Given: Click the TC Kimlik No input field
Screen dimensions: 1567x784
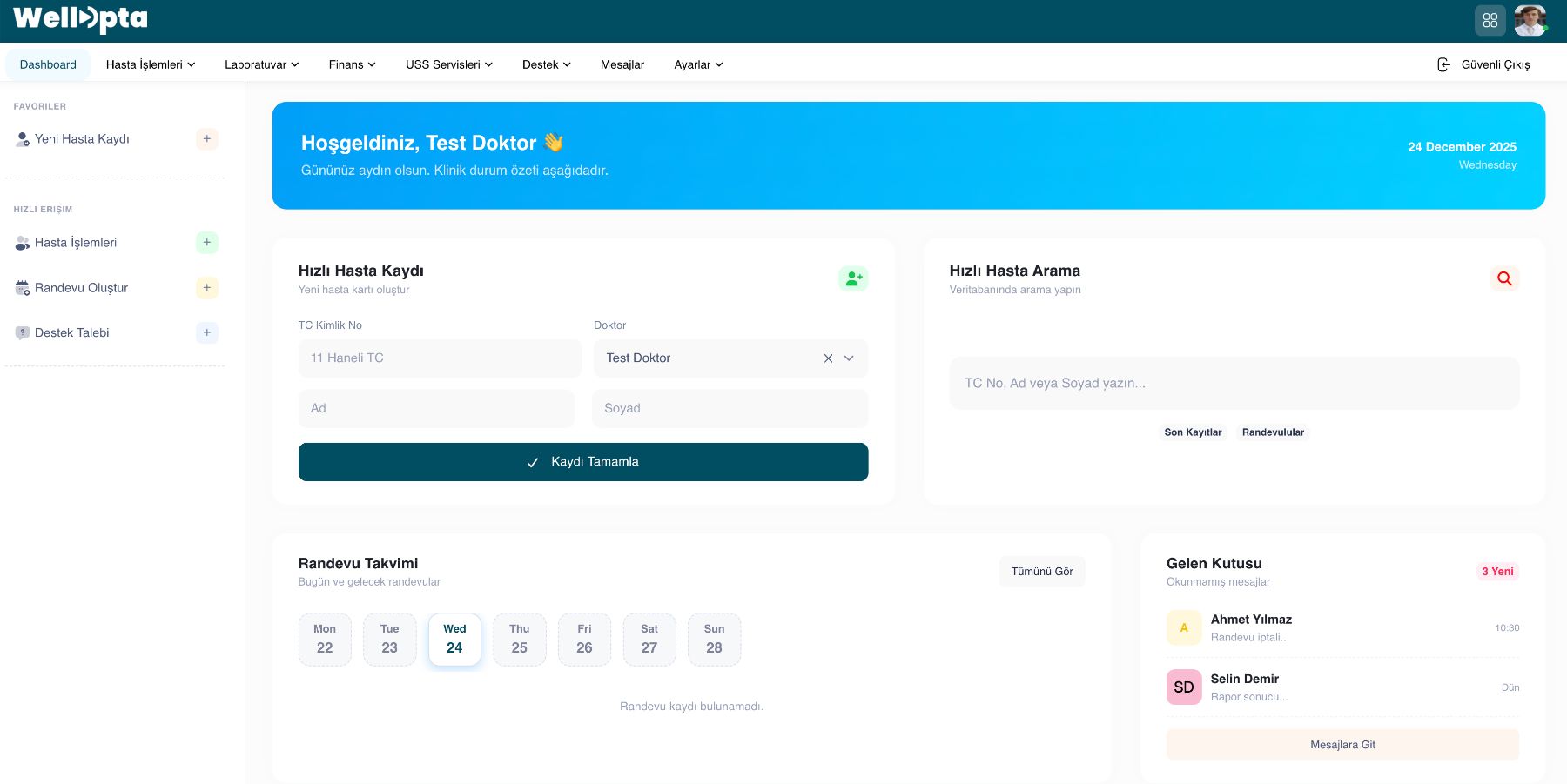Looking at the screenshot, I should click(440, 358).
